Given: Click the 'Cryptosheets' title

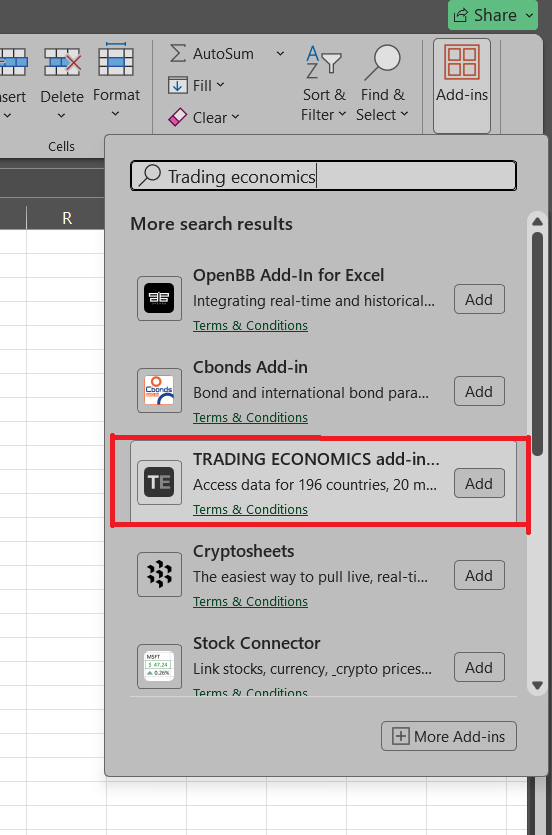Looking at the screenshot, I should pos(243,551).
